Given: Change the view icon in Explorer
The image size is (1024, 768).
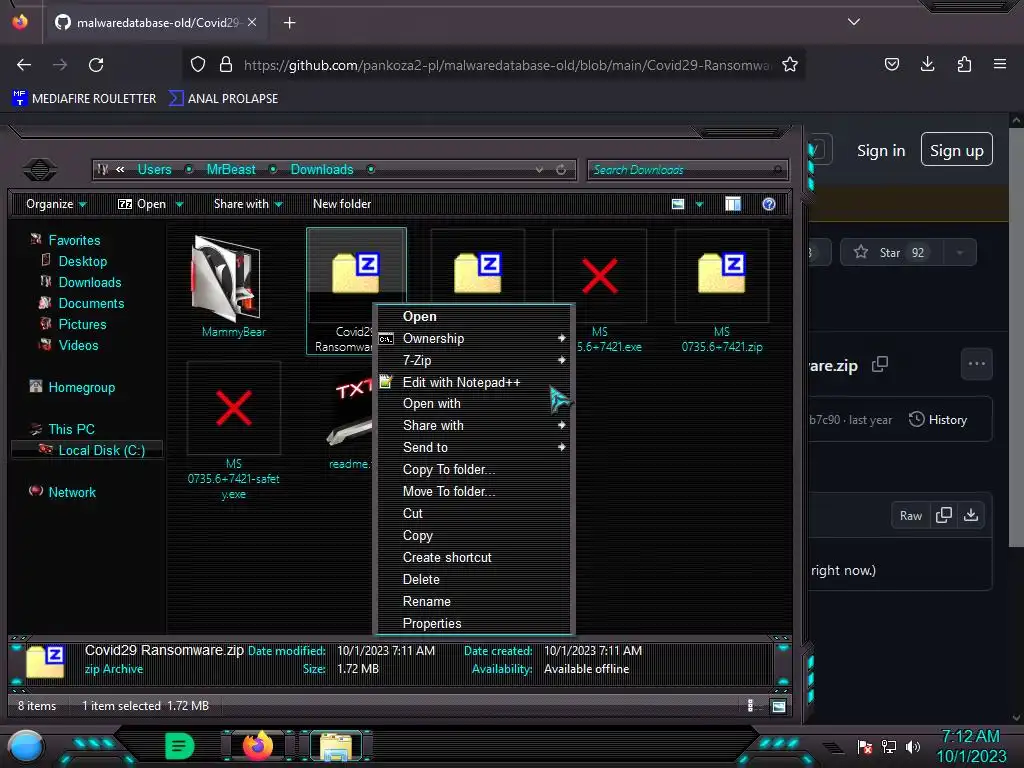Looking at the screenshot, I should (x=678, y=204).
